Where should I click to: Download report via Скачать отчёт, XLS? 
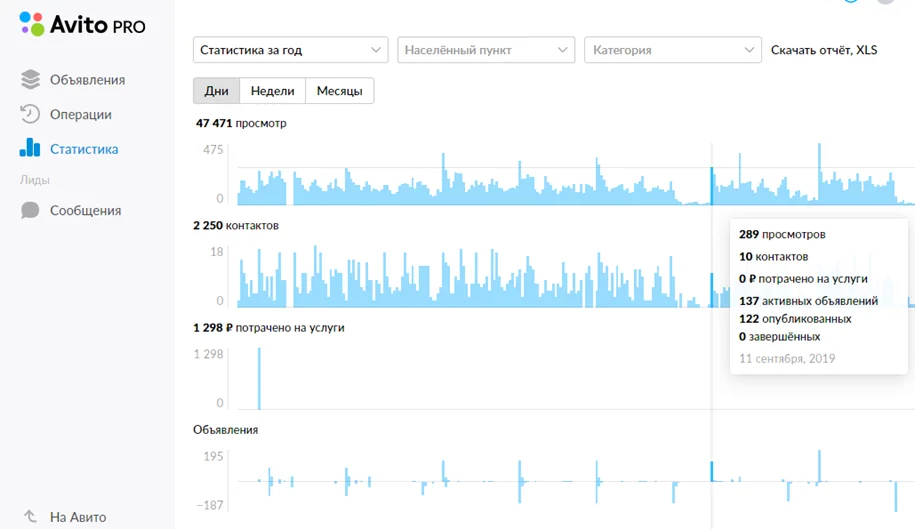click(824, 50)
